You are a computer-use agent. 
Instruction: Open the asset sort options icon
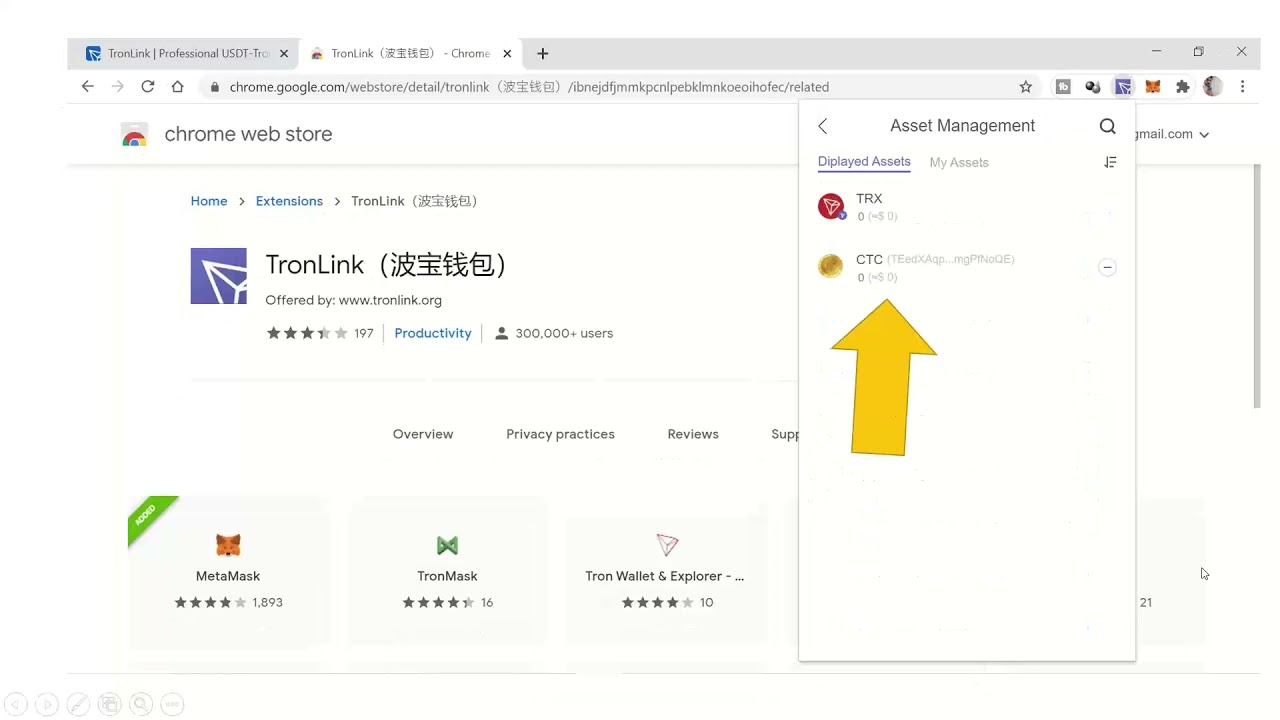[1110, 162]
